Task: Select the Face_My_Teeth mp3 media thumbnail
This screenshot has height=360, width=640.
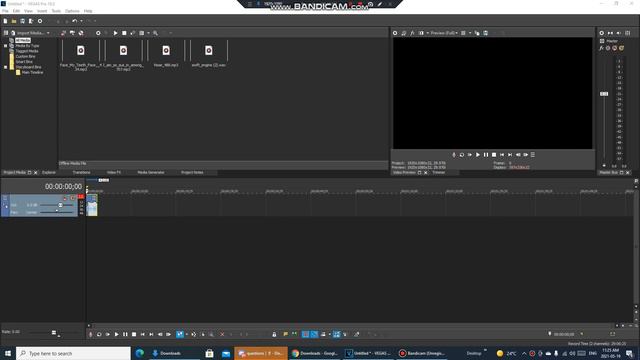Action: click(80, 51)
